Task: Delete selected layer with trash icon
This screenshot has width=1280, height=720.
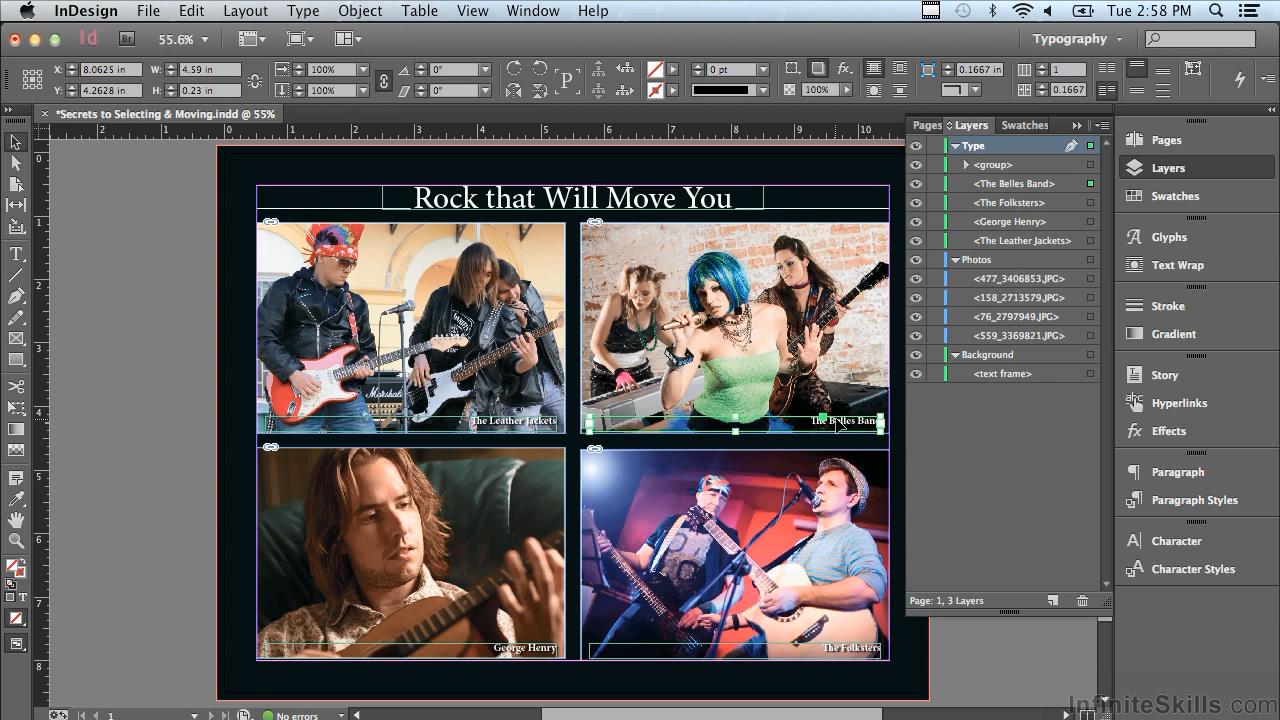Action: (x=1082, y=601)
